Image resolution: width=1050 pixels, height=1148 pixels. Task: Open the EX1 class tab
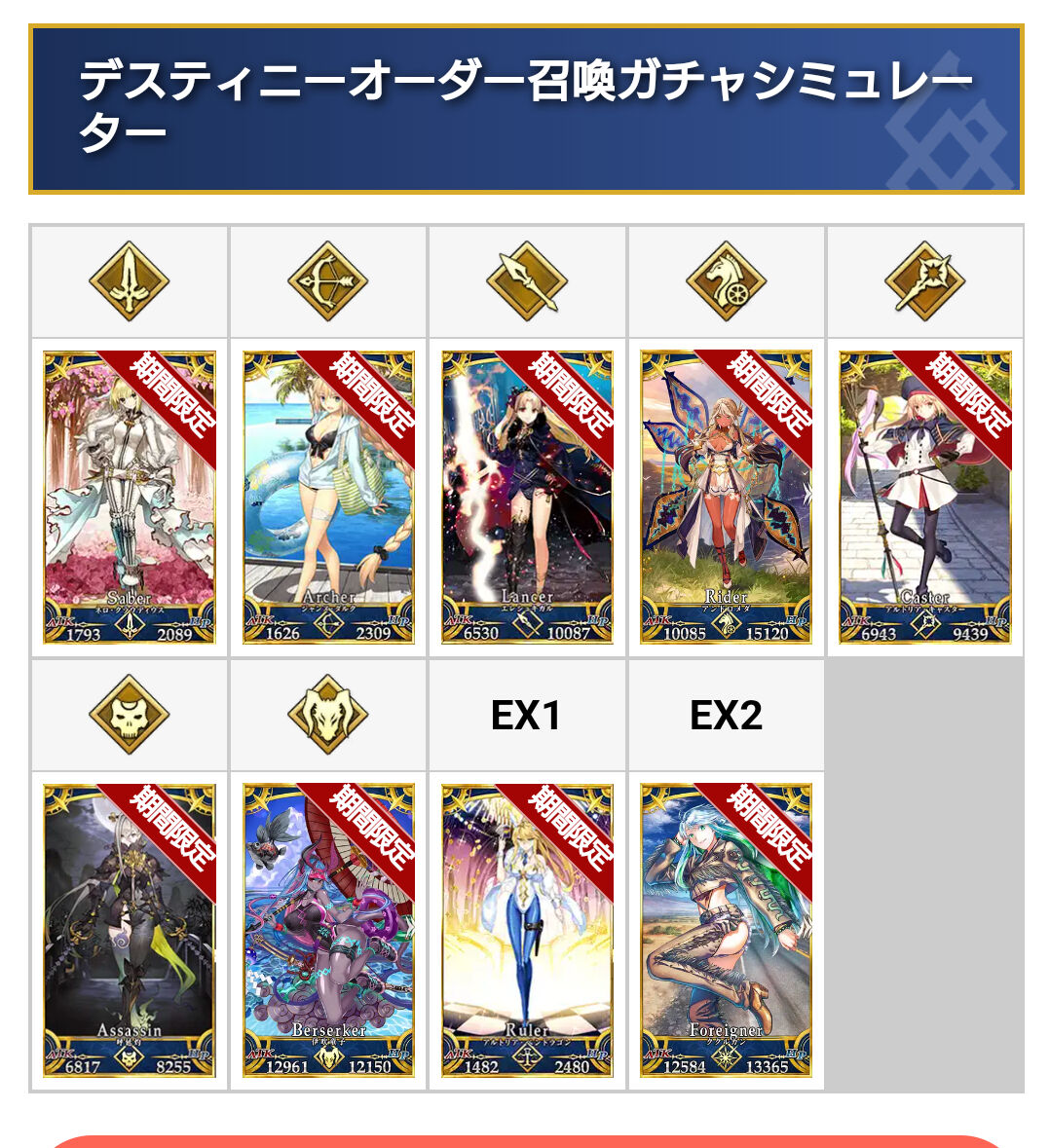[527, 716]
